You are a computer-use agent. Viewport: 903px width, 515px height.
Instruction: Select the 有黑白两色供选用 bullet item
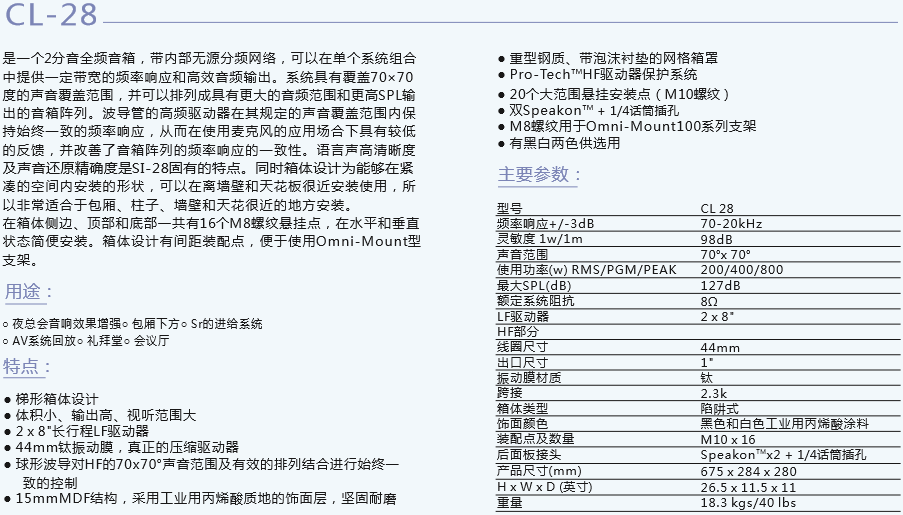click(x=564, y=143)
